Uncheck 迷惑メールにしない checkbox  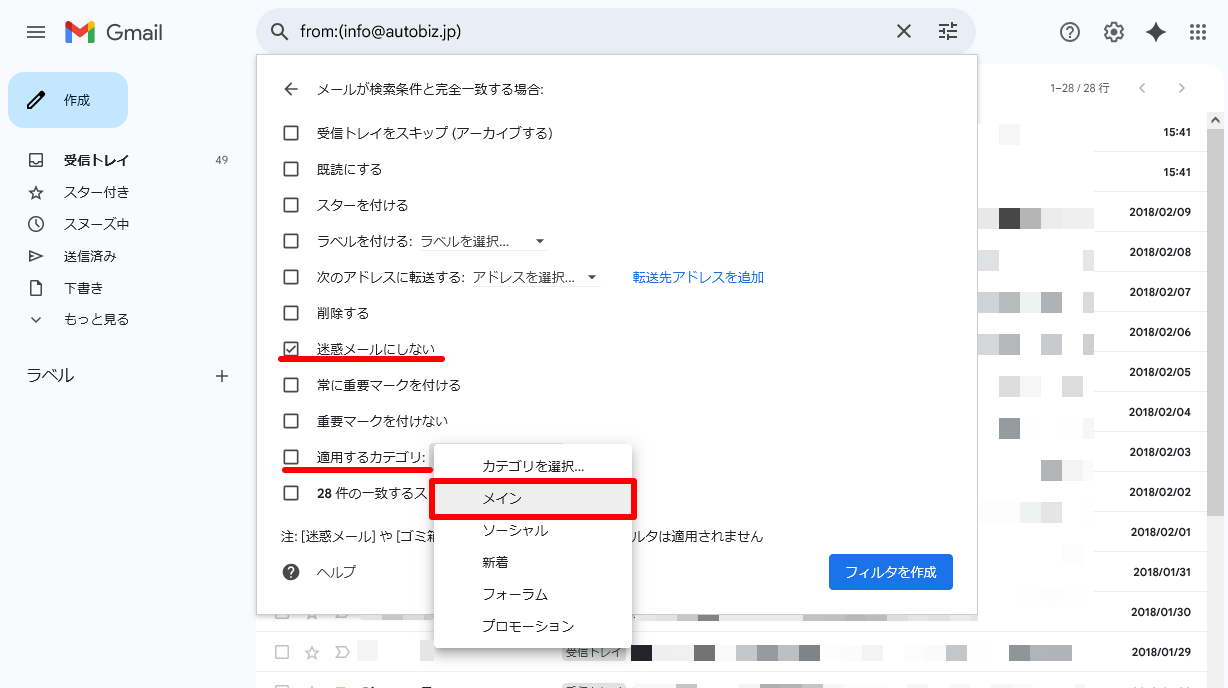[x=291, y=349]
